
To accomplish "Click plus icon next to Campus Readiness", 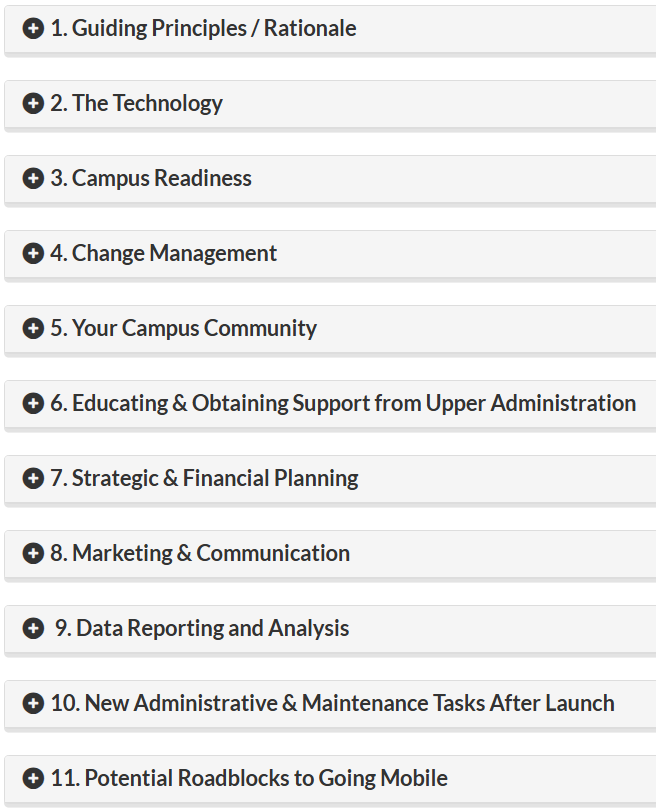I will pos(33,178).
